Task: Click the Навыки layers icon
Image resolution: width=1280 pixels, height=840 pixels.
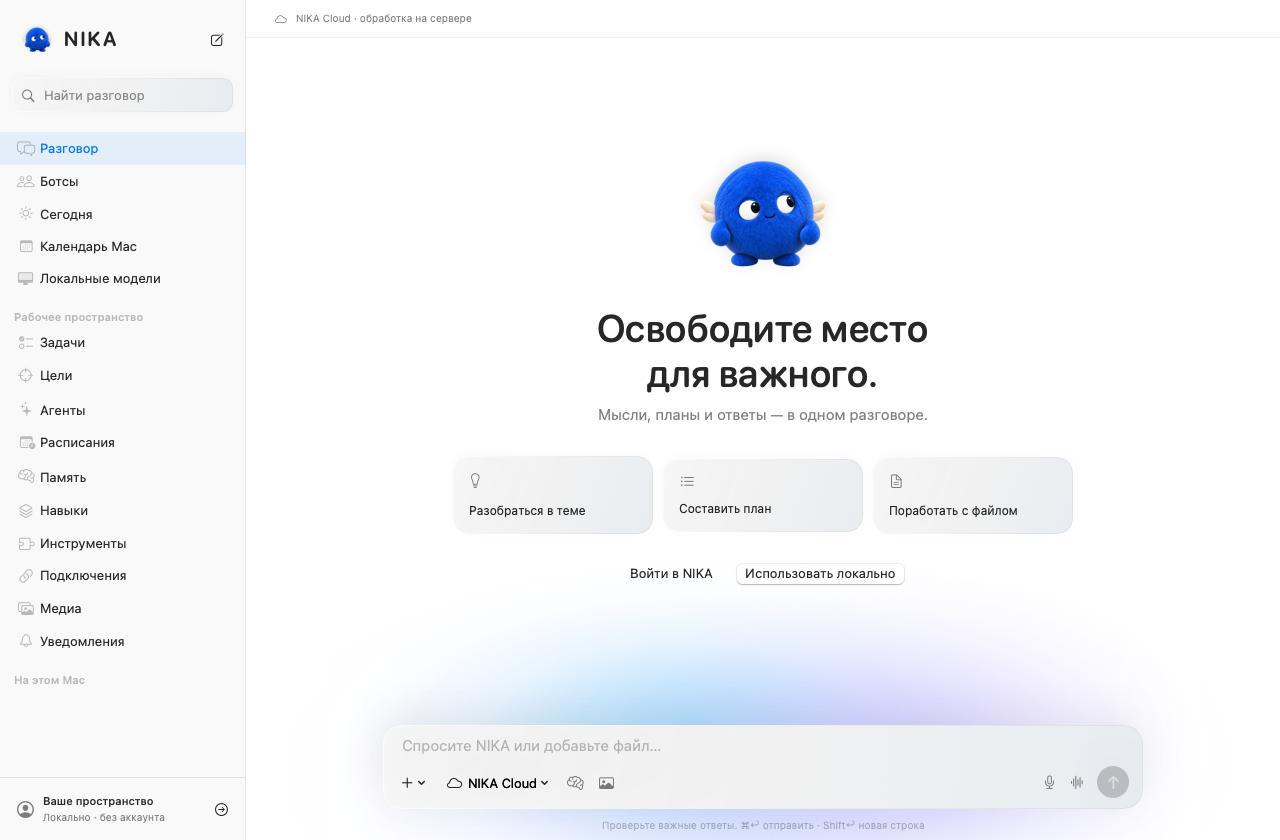Action: click(26, 510)
